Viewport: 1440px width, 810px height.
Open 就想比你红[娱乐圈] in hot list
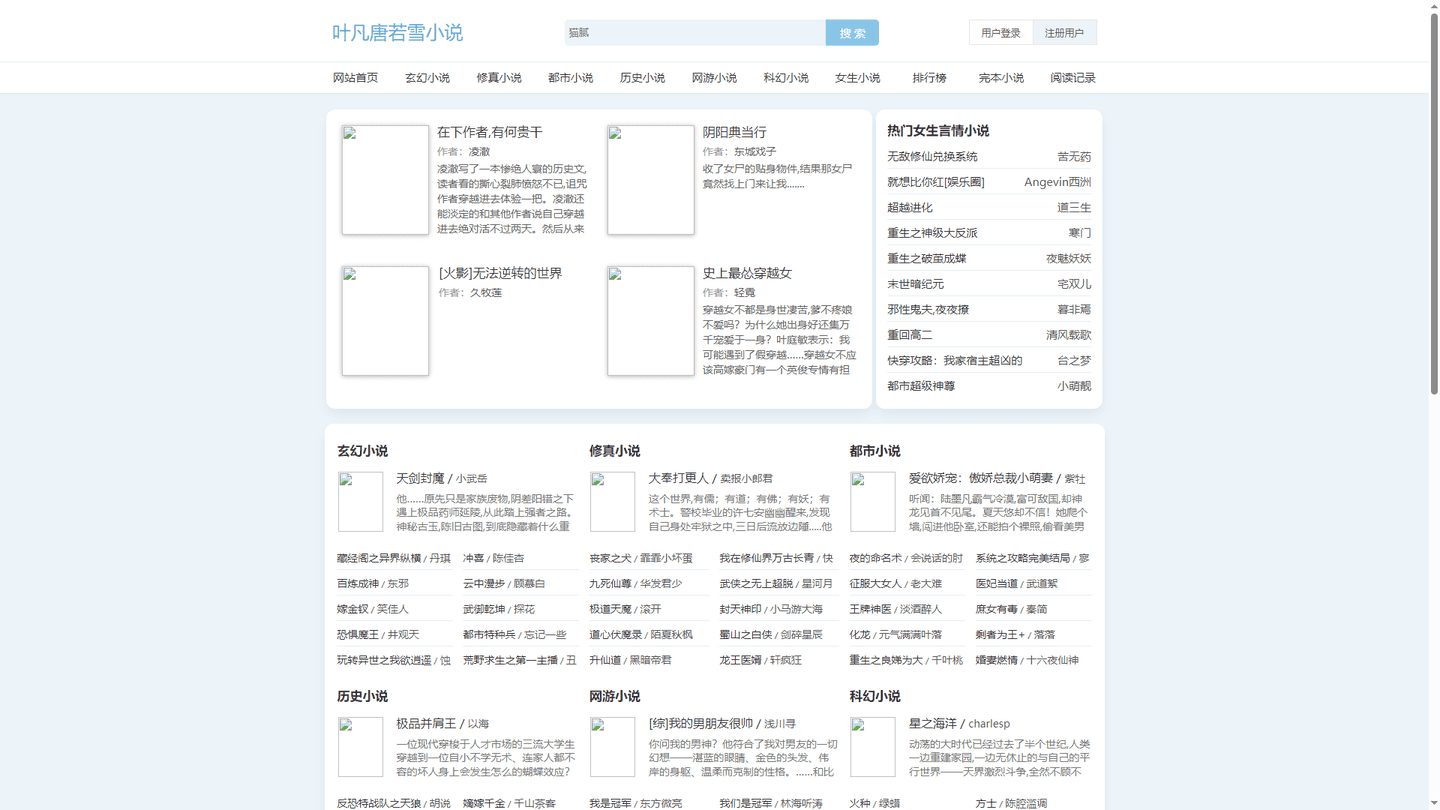(936, 182)
